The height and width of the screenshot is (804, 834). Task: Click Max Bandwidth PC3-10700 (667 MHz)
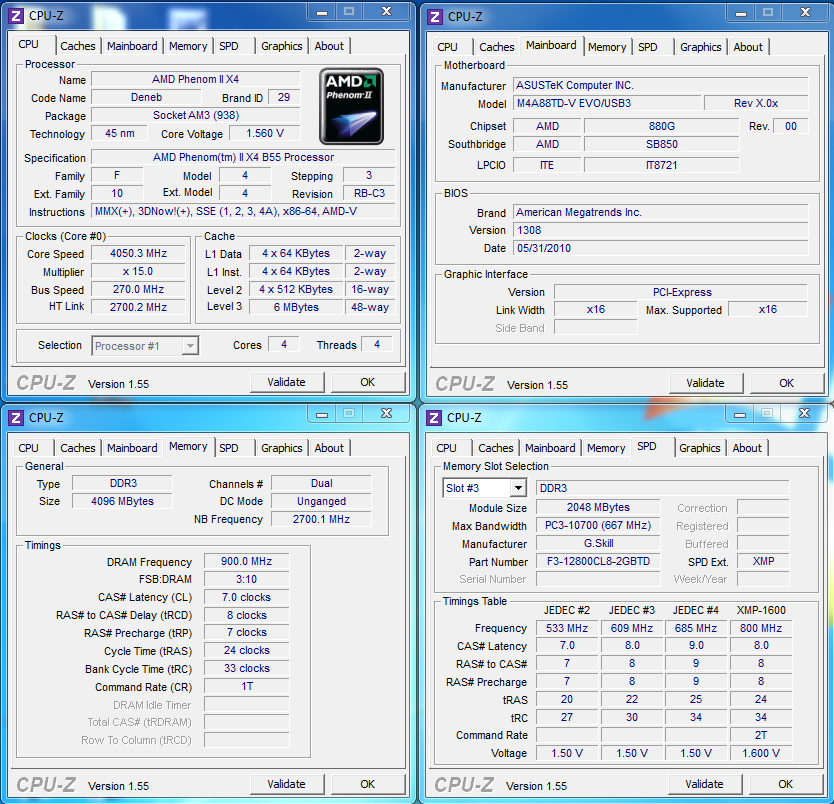click(598, 526)
